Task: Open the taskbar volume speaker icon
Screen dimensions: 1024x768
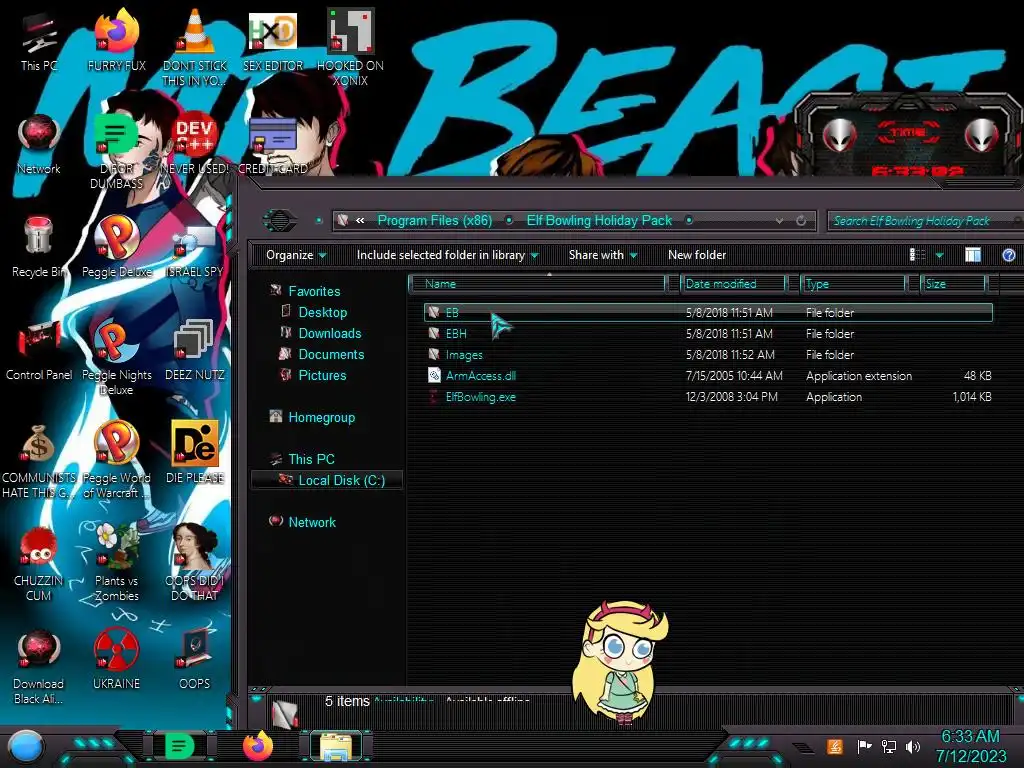Action: [913, 746]
